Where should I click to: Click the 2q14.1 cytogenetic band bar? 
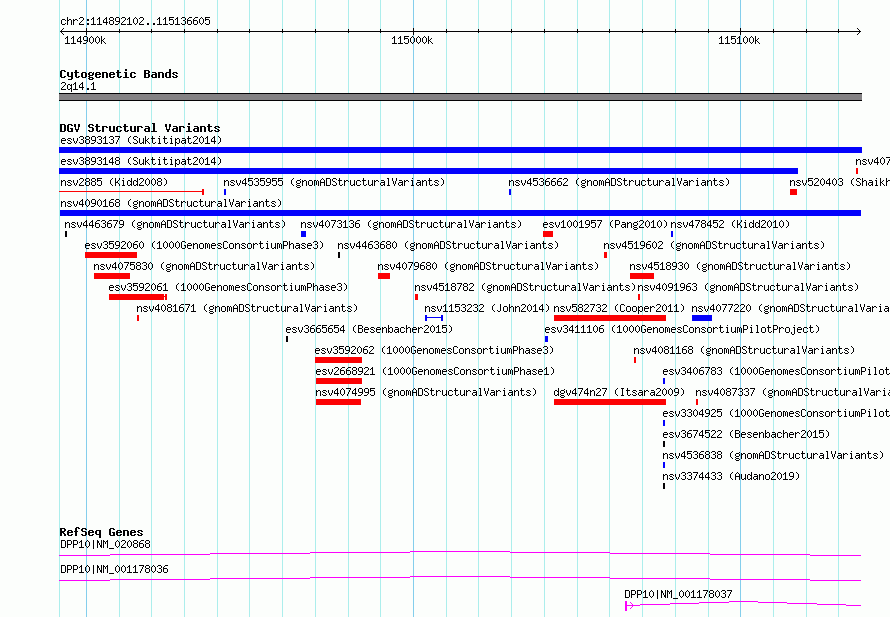coord(460,97)
